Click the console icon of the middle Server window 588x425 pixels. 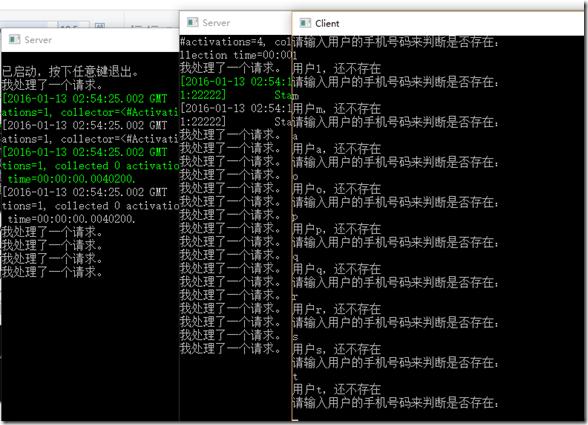click(x=192, y=22)
